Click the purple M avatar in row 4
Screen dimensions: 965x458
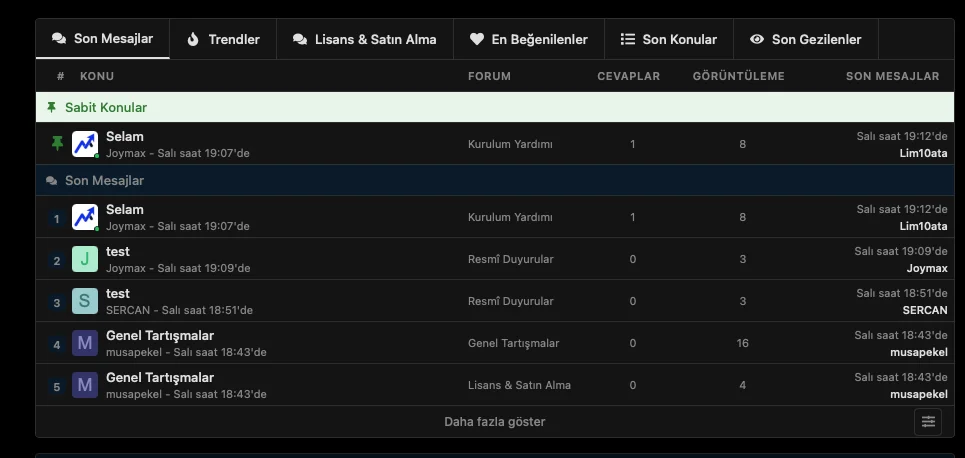tap(85, 344)
